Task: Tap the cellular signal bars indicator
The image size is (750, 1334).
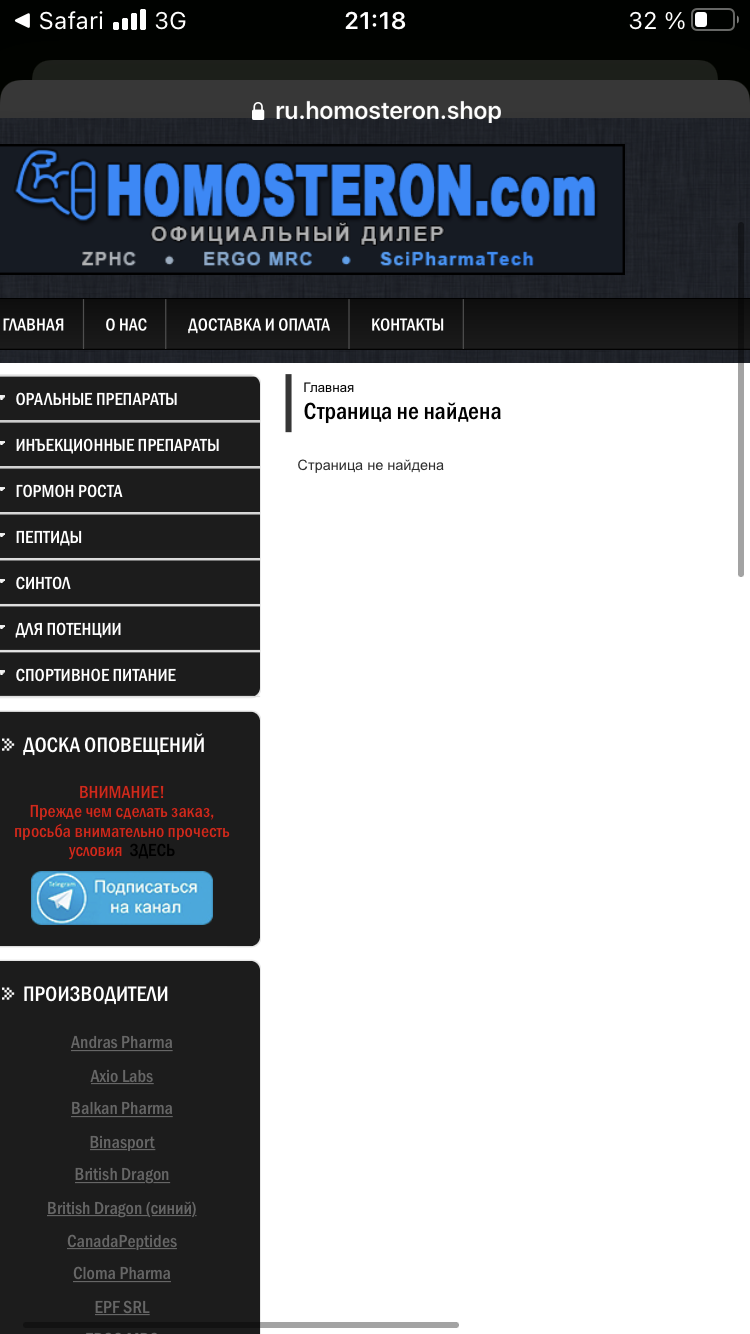Action: pos(129,20)
